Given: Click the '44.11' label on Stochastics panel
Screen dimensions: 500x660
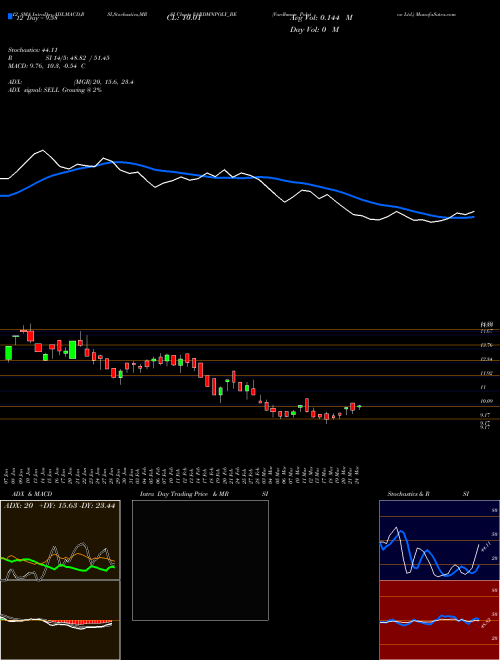Looking at the screenshot, I should click(484, 548).
